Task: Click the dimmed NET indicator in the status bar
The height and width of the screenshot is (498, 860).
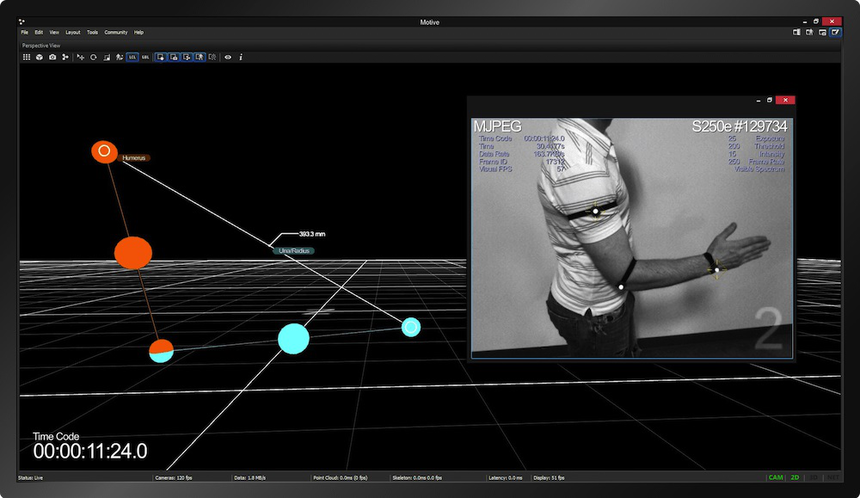Action: 833,478
